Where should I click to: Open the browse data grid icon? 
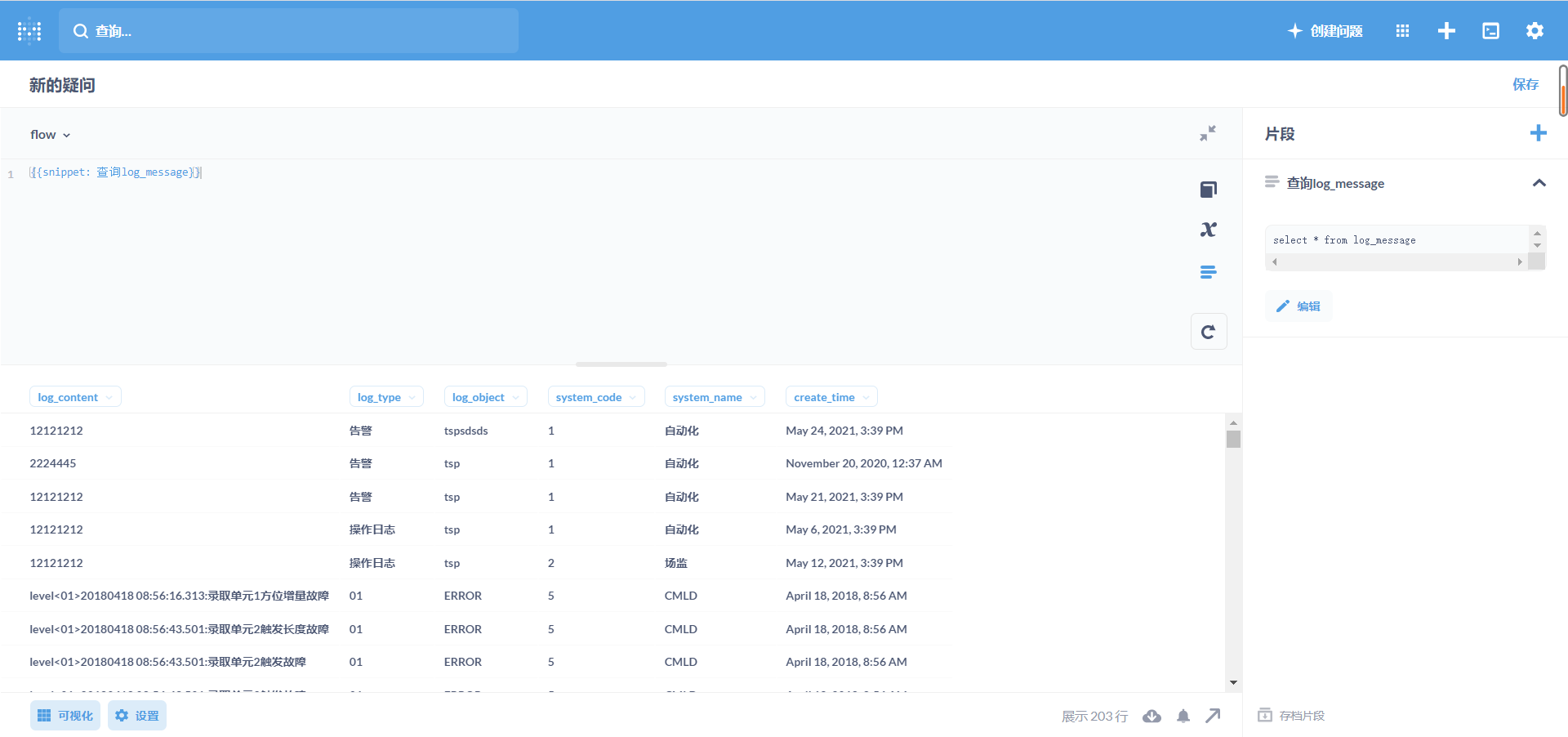(x=1402, y=31)
